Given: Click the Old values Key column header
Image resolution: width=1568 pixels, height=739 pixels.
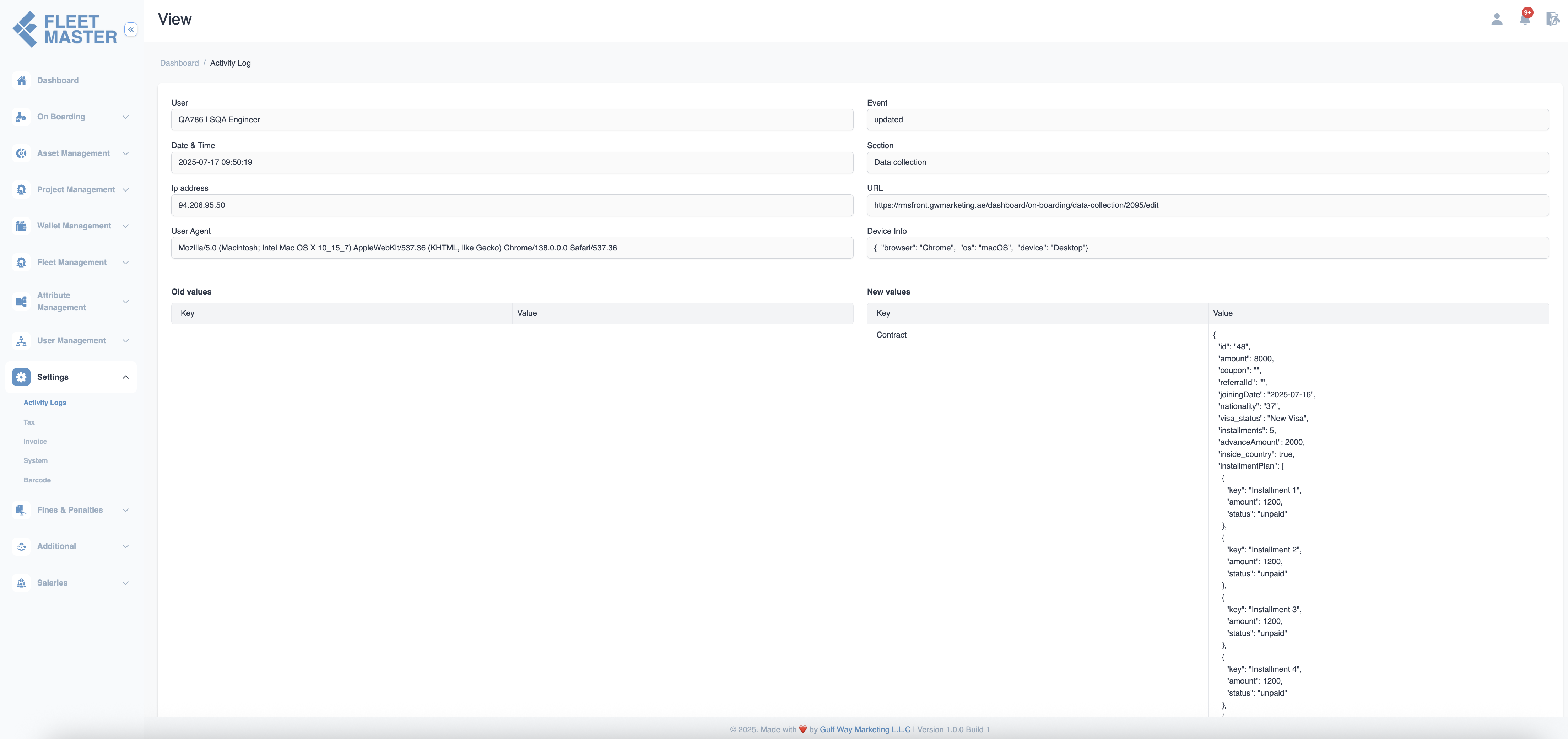Looking at the screenshot, I should click(x=341, y=313).
